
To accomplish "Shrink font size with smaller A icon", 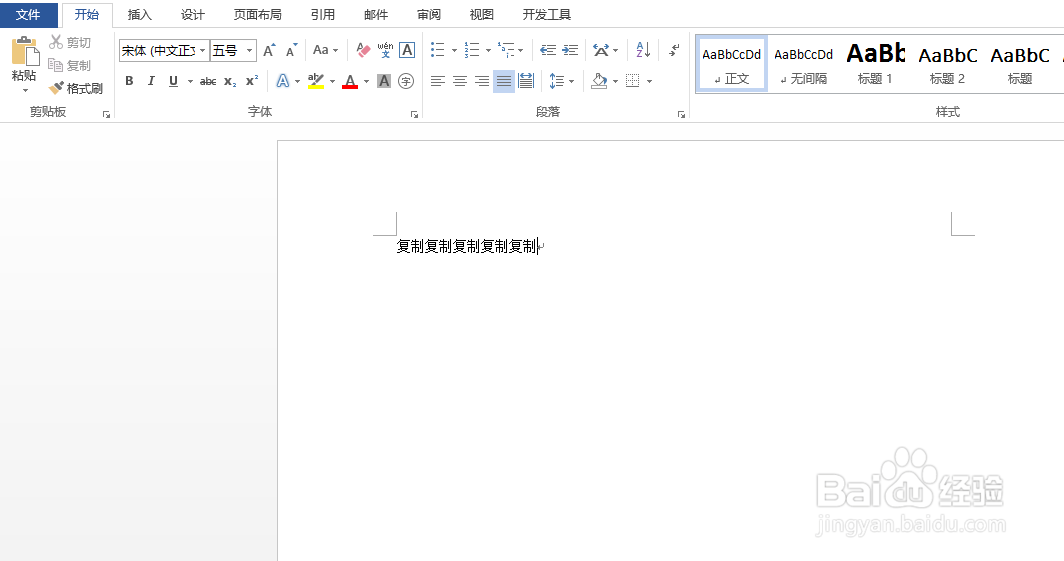I will click(292, 50).
